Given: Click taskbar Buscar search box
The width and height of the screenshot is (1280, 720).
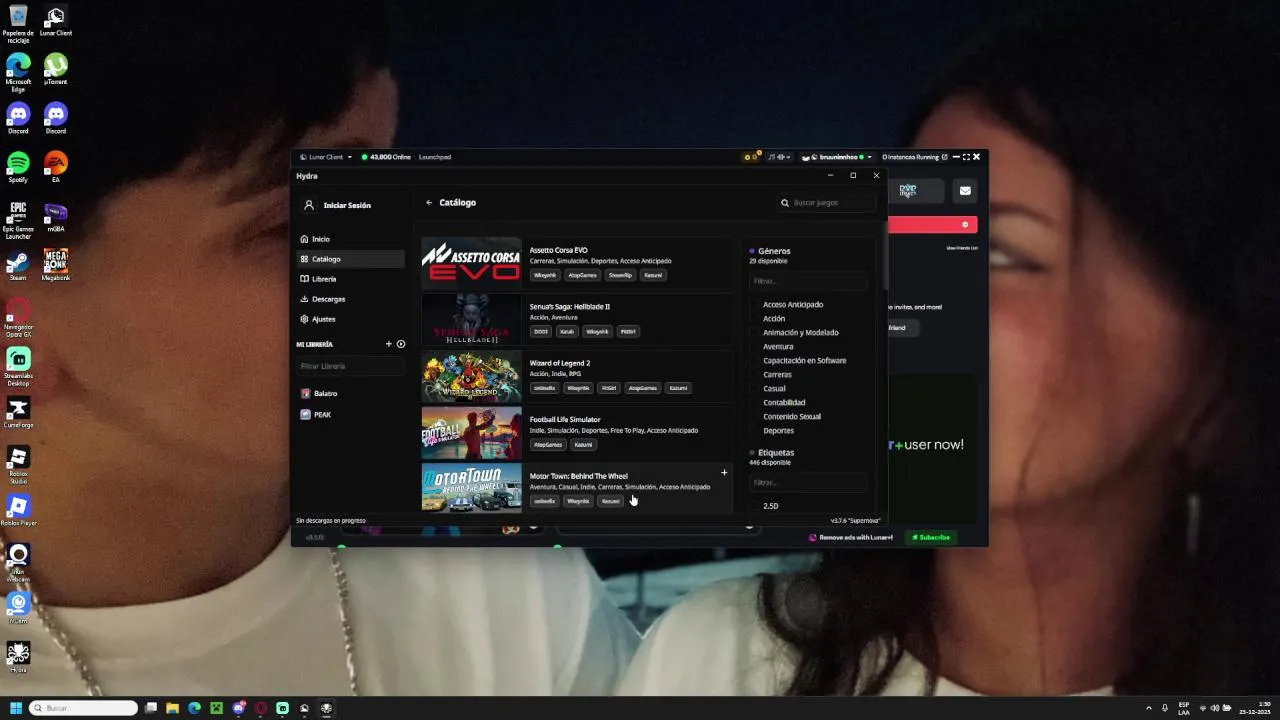Looking at the screenshot, I should tap(84, 708).
